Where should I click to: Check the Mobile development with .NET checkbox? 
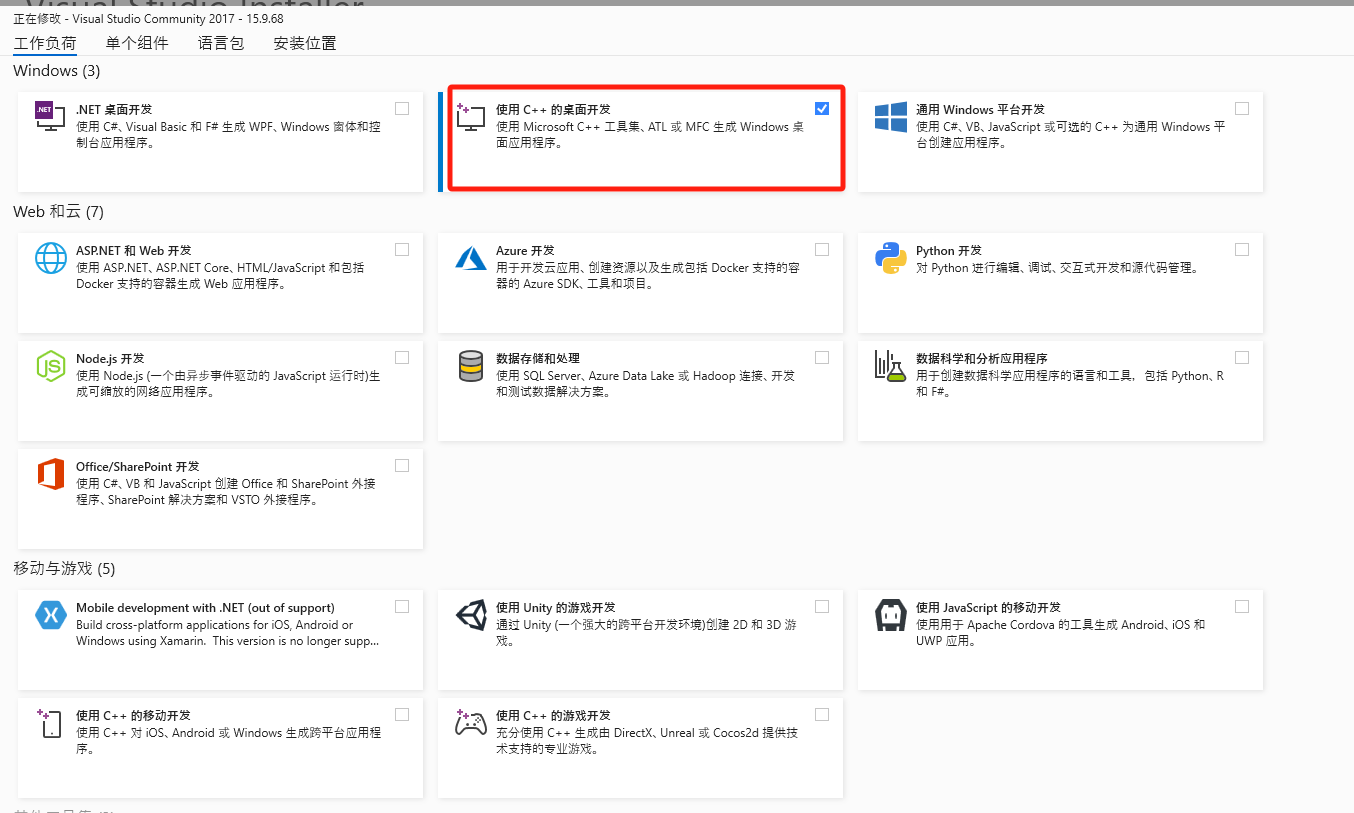[402, 606]
